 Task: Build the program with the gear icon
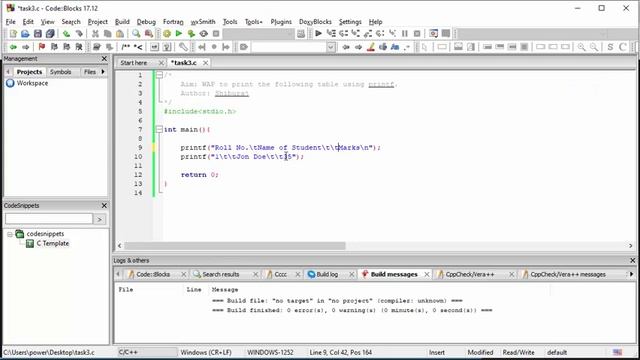tap(167, 34)
